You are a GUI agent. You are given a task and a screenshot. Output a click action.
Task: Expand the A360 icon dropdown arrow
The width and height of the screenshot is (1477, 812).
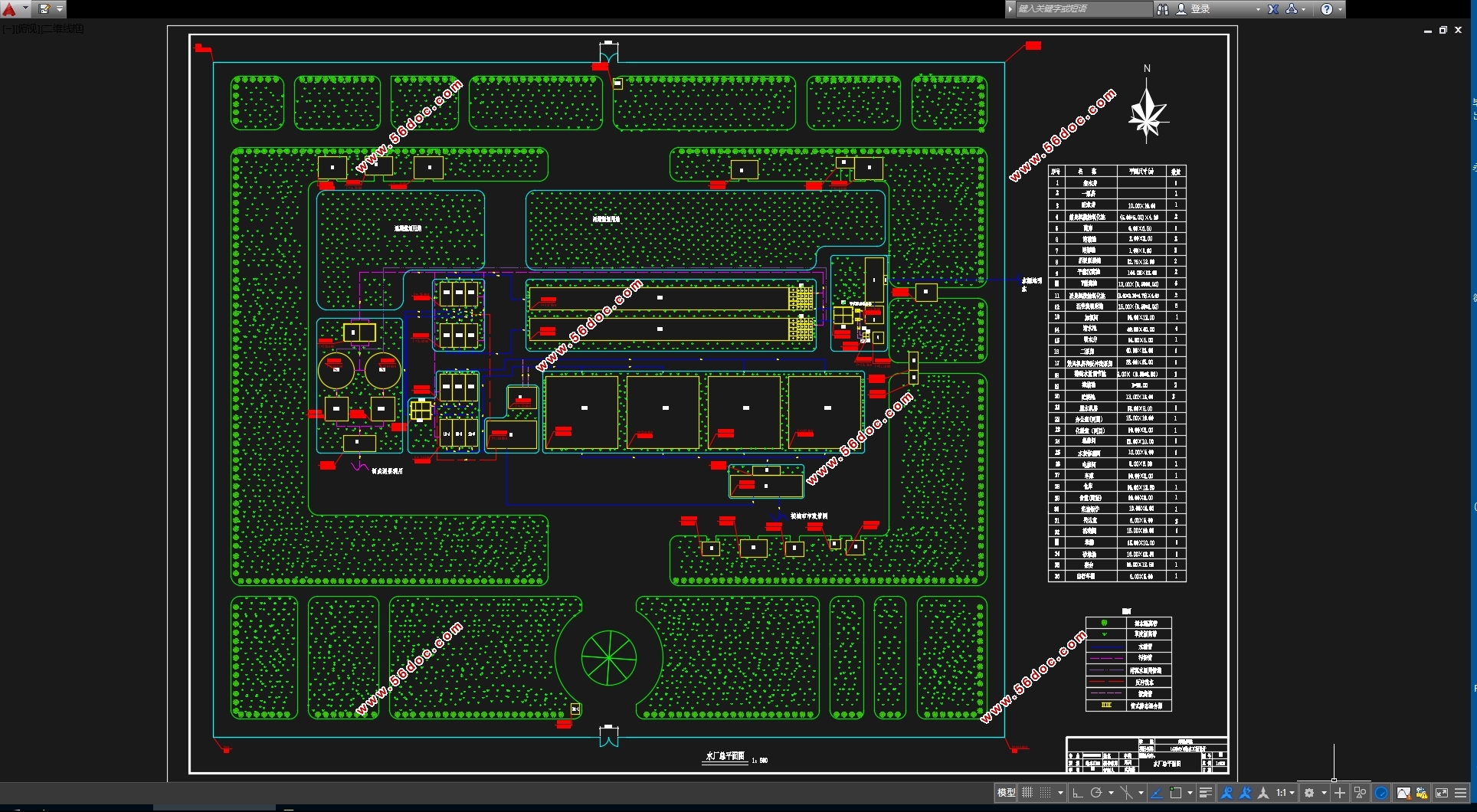click(1303, 9)
